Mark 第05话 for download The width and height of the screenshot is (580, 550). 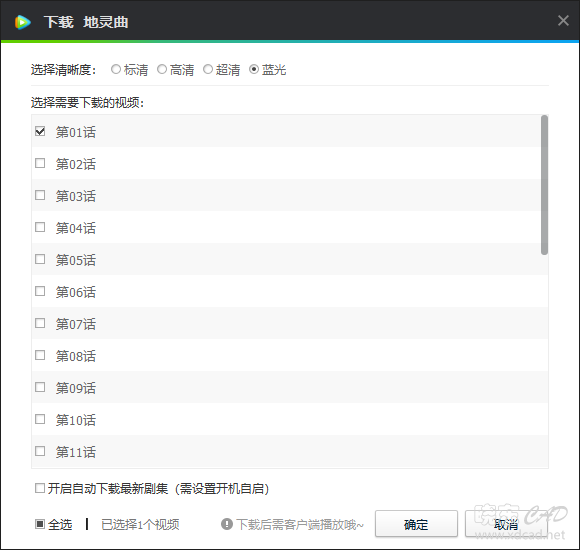pyautogui.click(x=40, y=259)
